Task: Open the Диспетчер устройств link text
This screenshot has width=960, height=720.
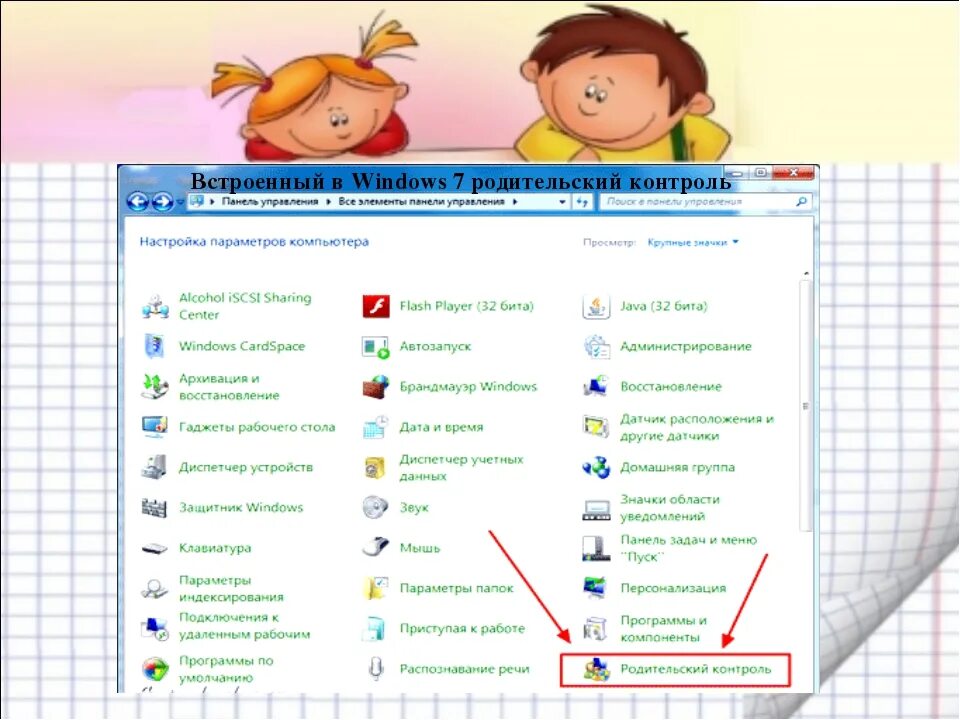Action: click(246, 468)
